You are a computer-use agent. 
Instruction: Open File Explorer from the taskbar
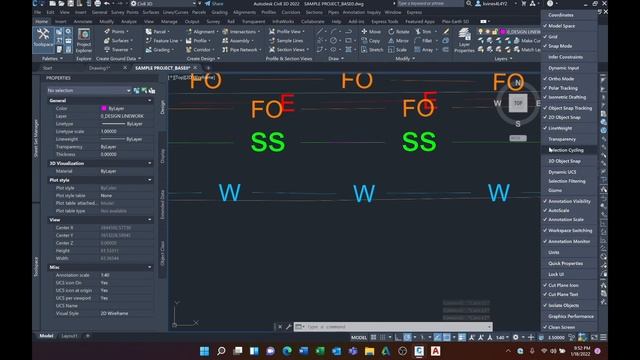[x=369, y=351]
